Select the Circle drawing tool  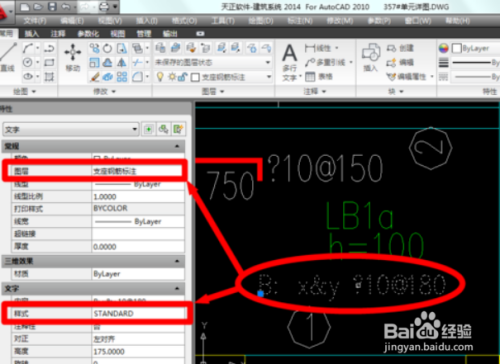(28, 62)
